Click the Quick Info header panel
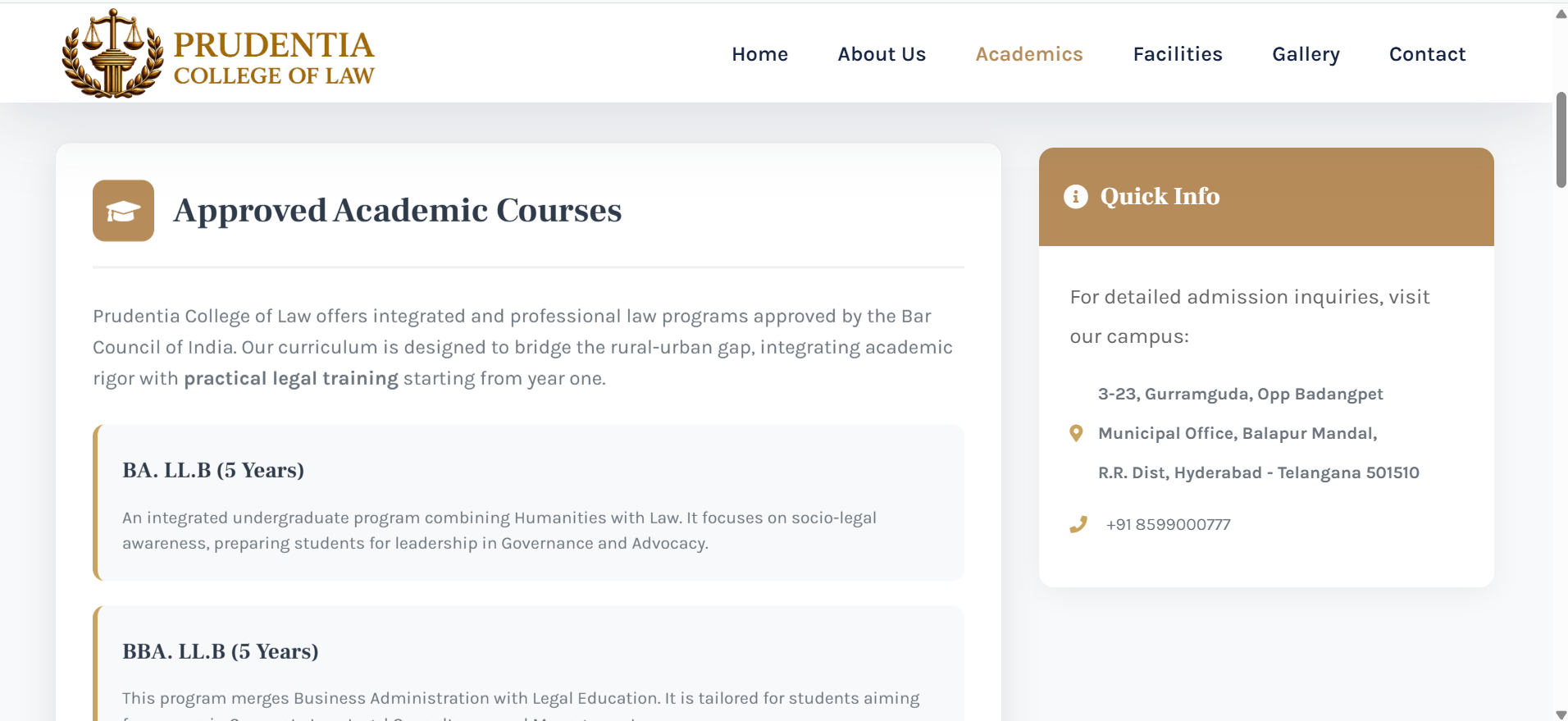Screen dimensions: 1568x721 [x=1266, y=197]
